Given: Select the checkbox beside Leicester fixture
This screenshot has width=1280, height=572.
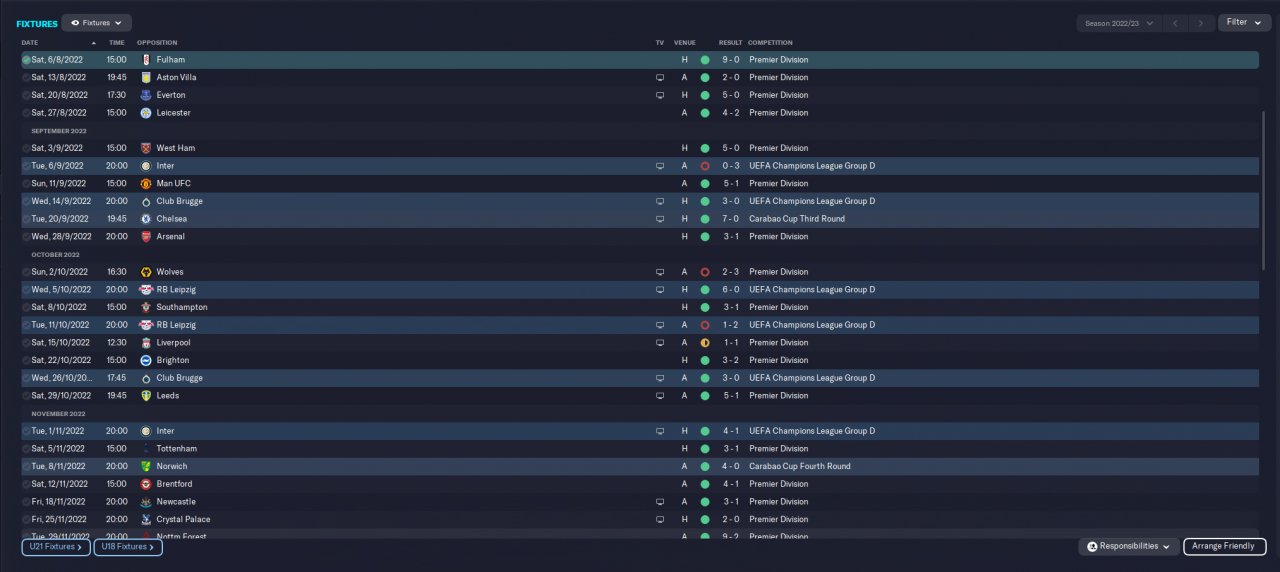Looking at the screenshot, I should pyautogui.click(x=26, y=113).
